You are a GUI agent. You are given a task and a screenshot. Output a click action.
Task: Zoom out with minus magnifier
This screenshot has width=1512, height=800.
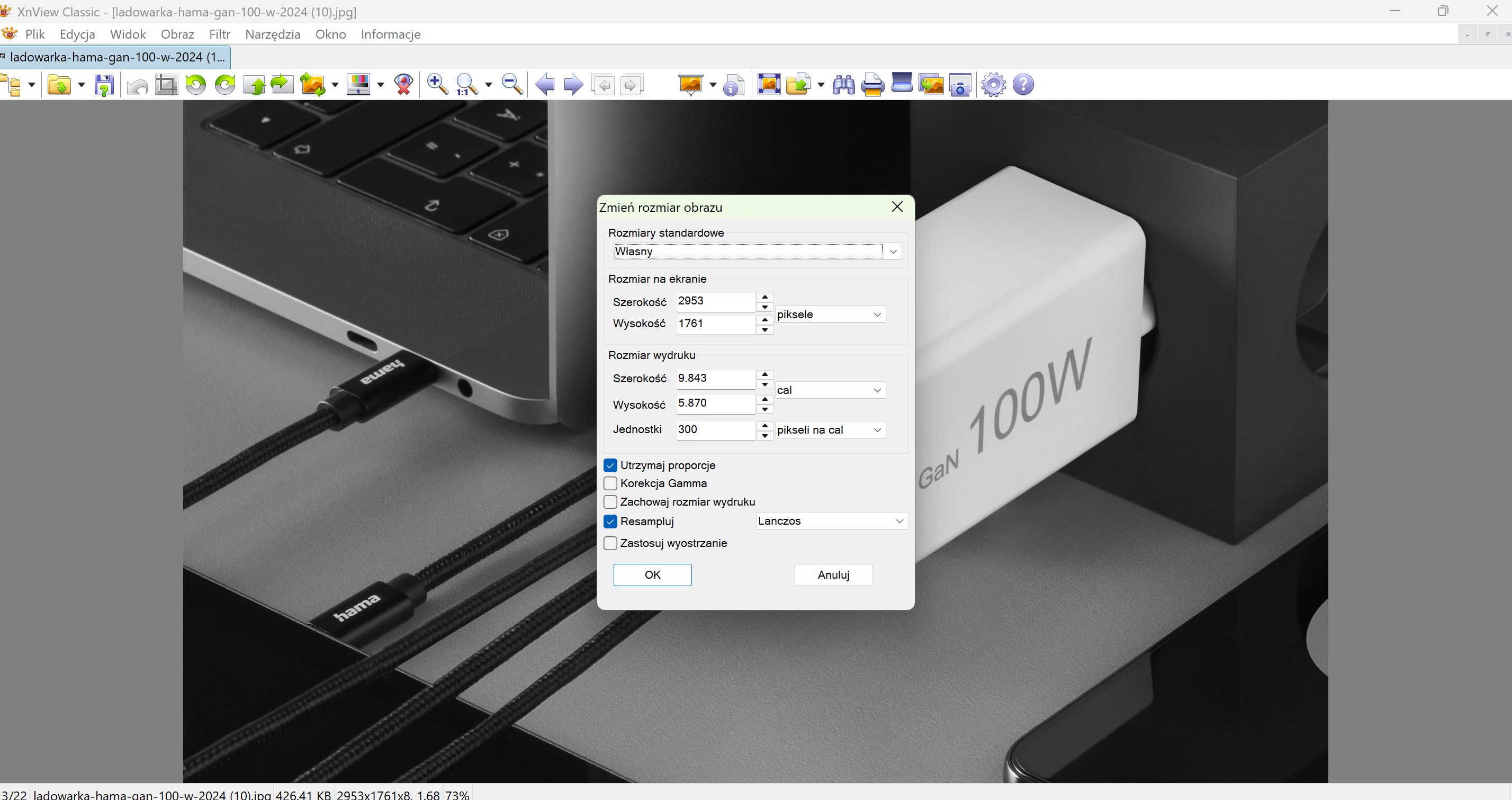pyautogui.click(x=512, y=85)
